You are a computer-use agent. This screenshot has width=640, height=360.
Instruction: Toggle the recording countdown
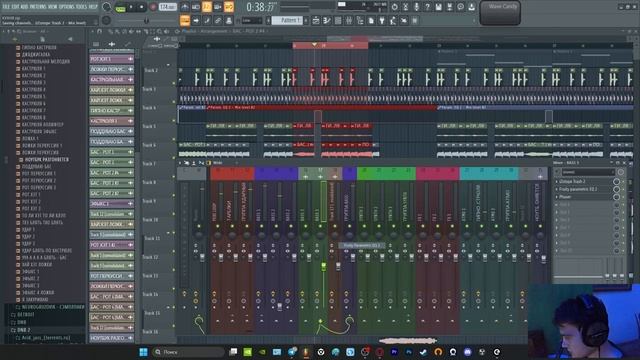[x=207, y=7]
